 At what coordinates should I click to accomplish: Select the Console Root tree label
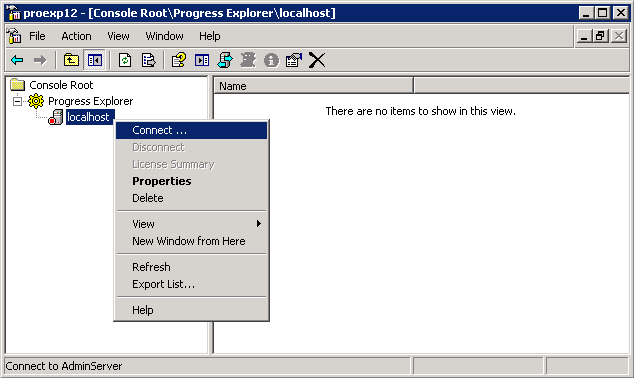(61, 85)
